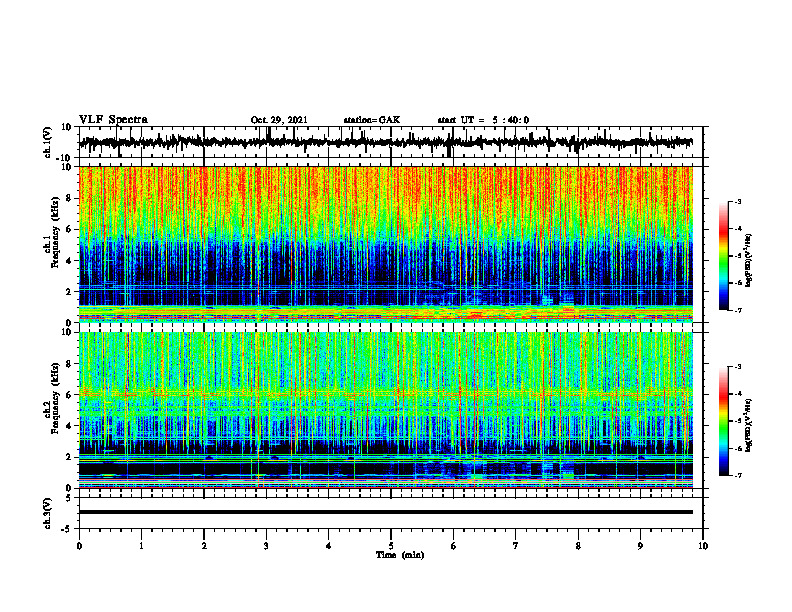Image resolution: width=792 pixels, height=612 pixels.
Task: Click time axis tick label '8'
Action: pyautogui.click(x=578, y=546)
